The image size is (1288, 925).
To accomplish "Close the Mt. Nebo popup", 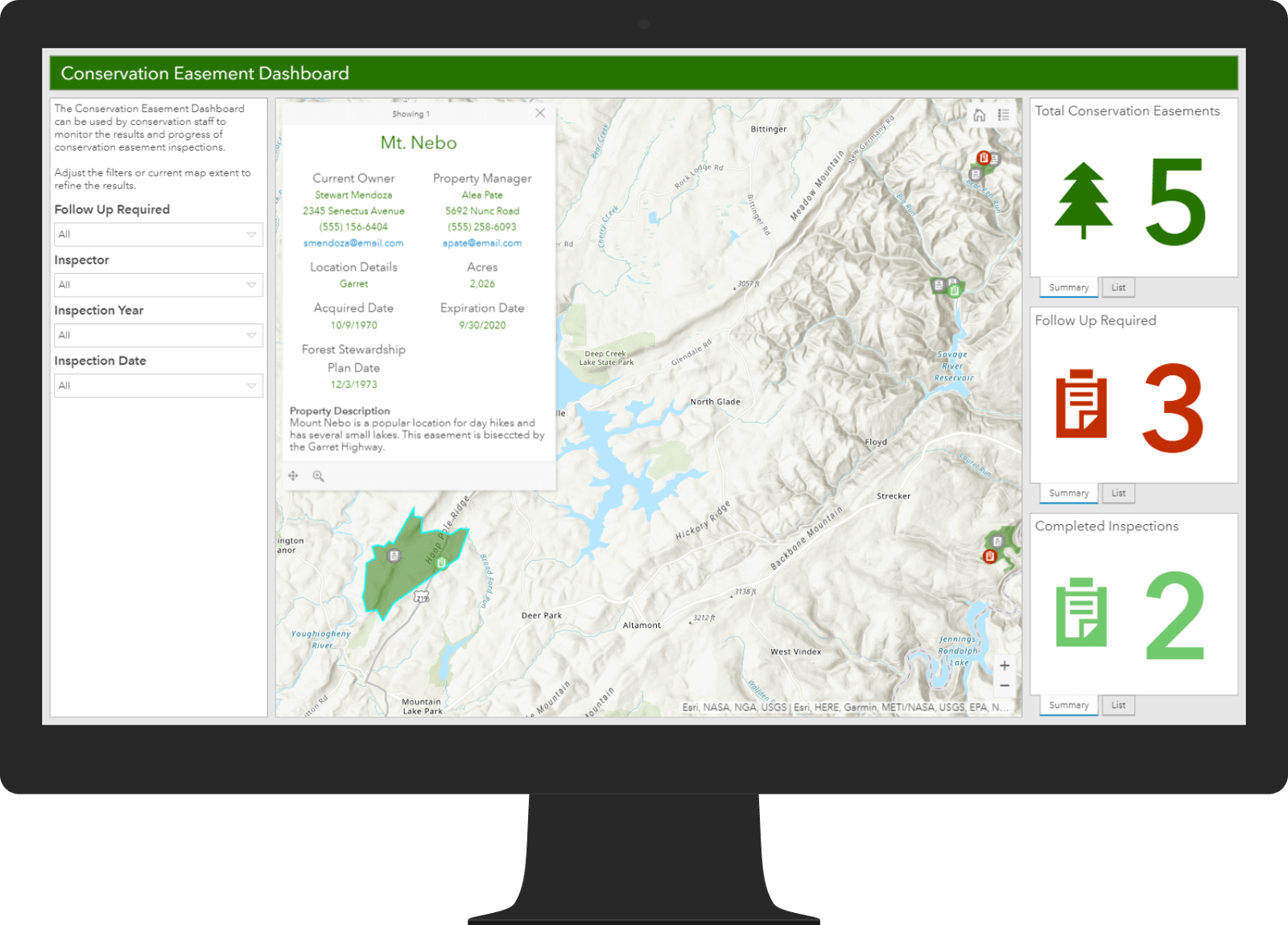I will click(540, 113).
